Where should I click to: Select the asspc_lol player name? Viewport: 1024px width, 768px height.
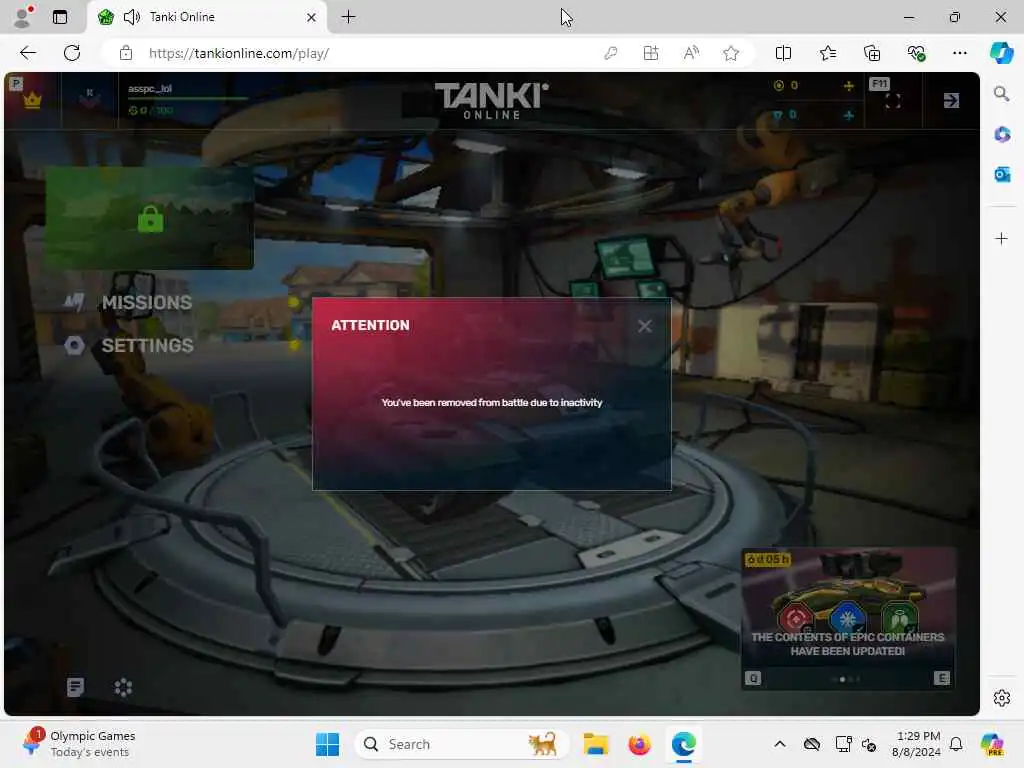click(150, 88)
